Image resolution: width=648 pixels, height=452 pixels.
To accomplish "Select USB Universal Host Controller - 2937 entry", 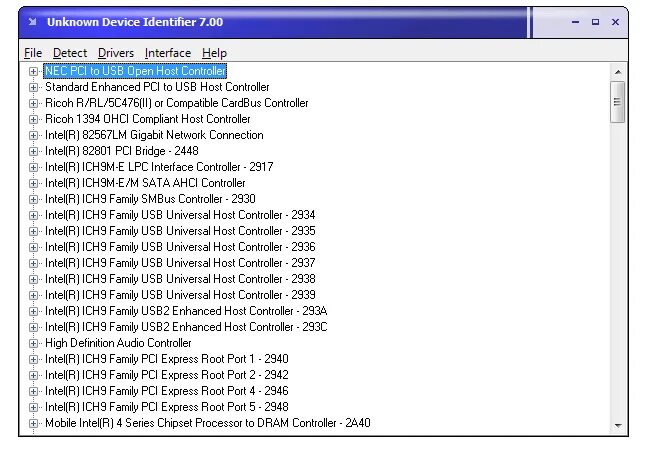I will pyautogui.click(x=180, y=263).
